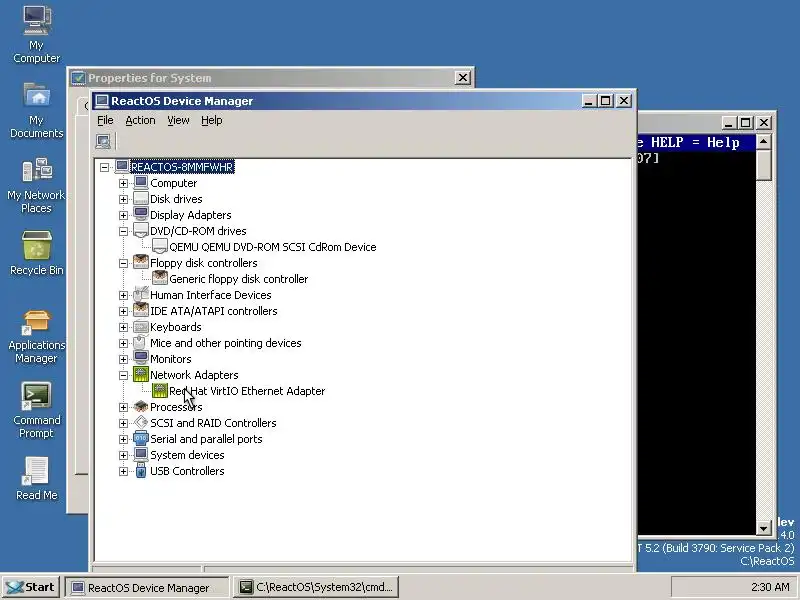Click the command prompt scrollbar up arrow
800x600 pixels.
[763, 141]
